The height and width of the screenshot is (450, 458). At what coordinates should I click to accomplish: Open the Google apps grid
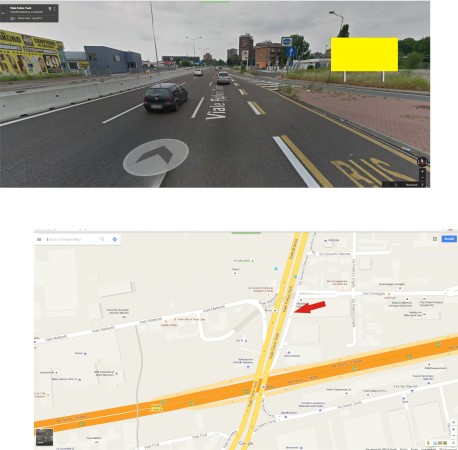click(435, 239)
